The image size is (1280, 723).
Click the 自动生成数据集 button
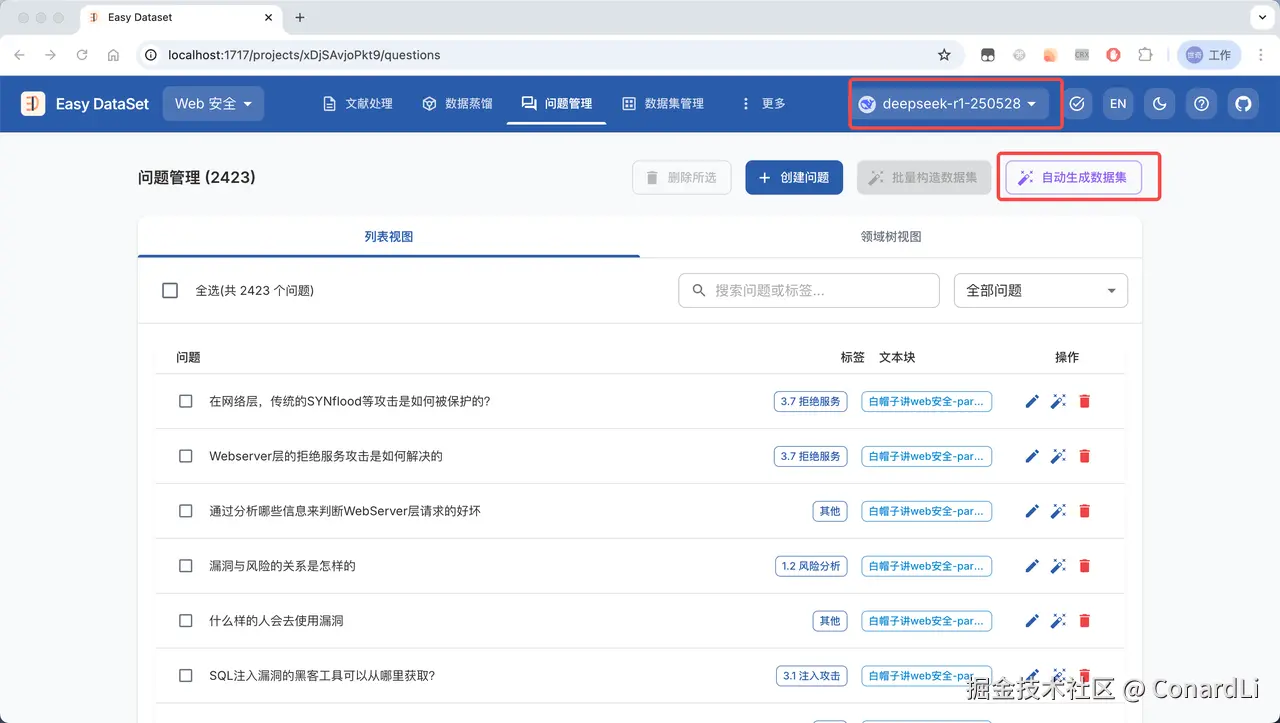point(1073,177)
